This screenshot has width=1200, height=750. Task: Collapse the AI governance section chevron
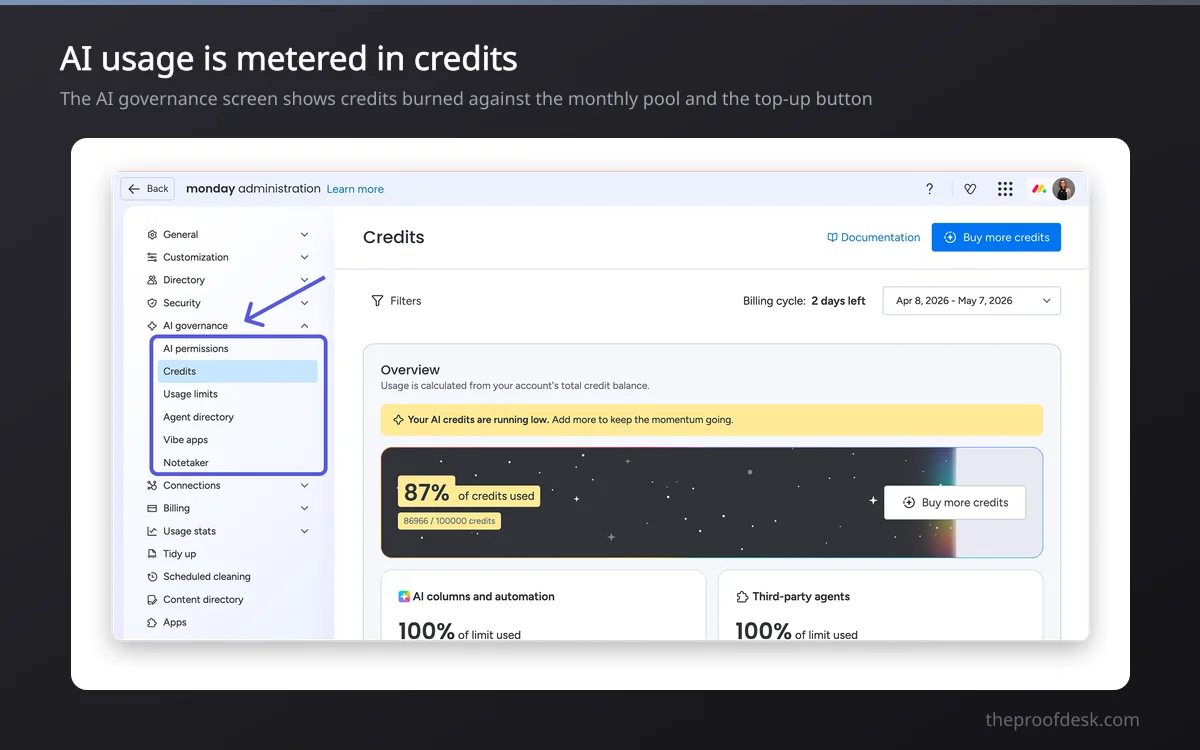(x=305, y=326)
